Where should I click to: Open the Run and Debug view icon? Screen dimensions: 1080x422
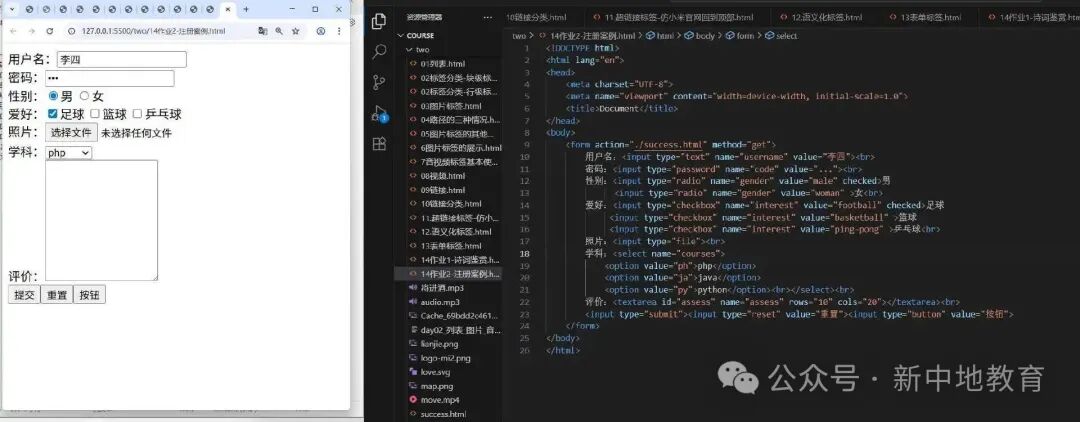[379, 113]
